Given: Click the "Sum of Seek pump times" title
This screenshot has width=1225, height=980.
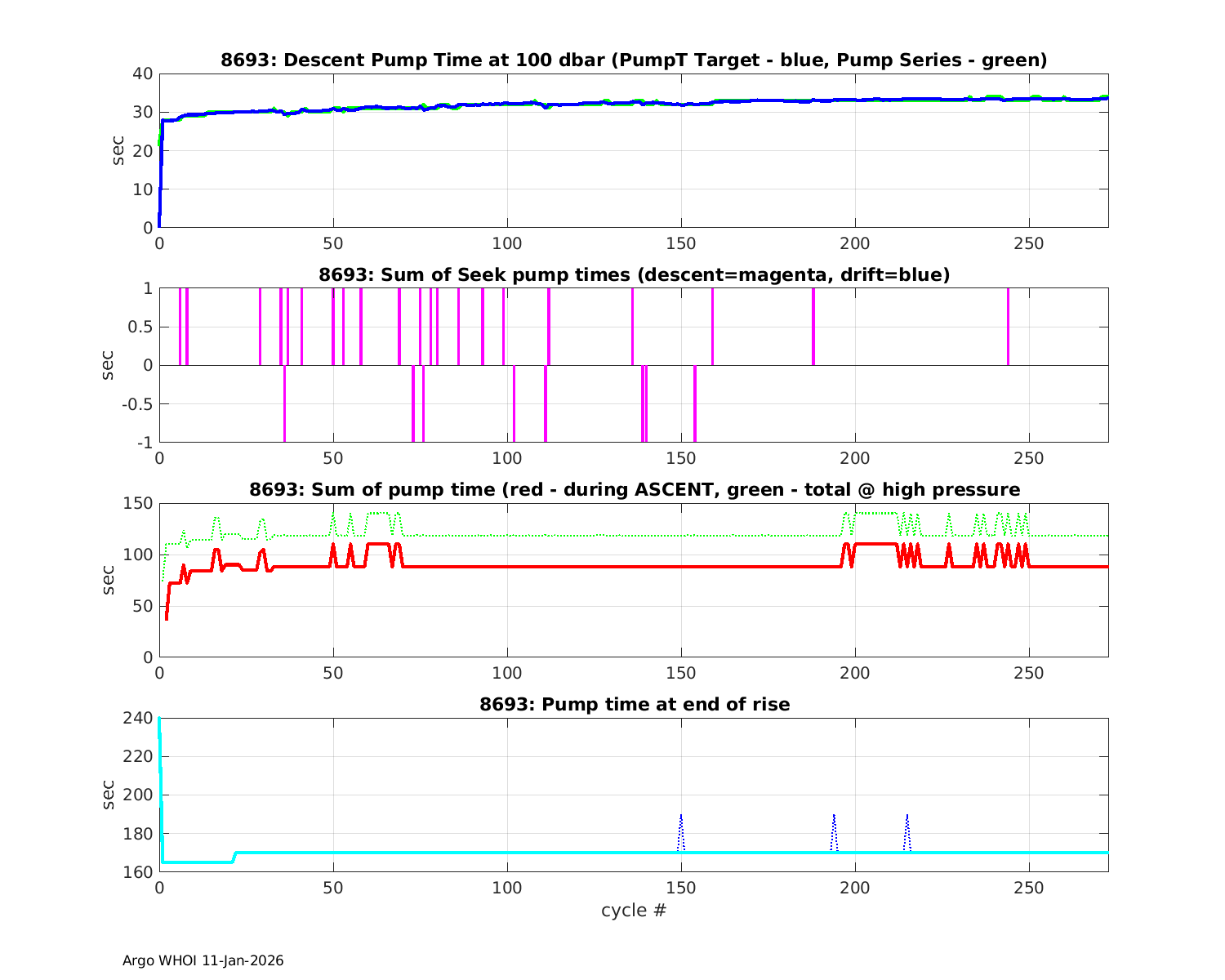Looking at the screenshot, I should 634,275.
